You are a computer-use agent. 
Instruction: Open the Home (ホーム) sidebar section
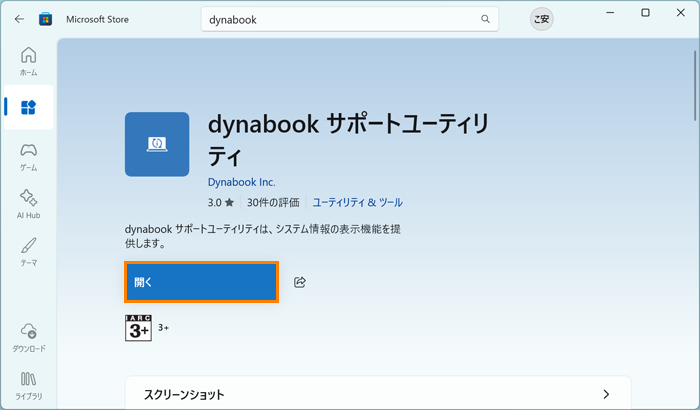pos(28,60)
